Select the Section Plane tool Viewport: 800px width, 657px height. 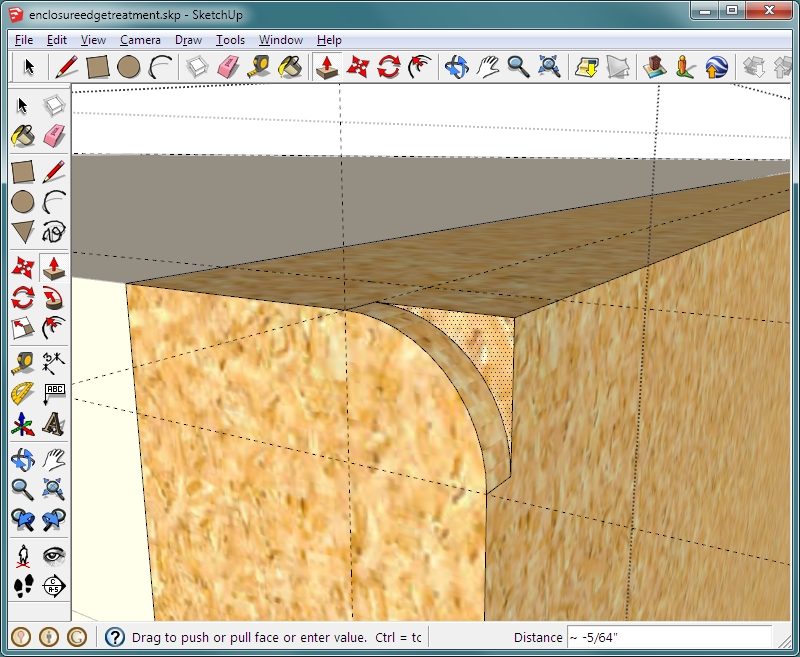(54, 586)
